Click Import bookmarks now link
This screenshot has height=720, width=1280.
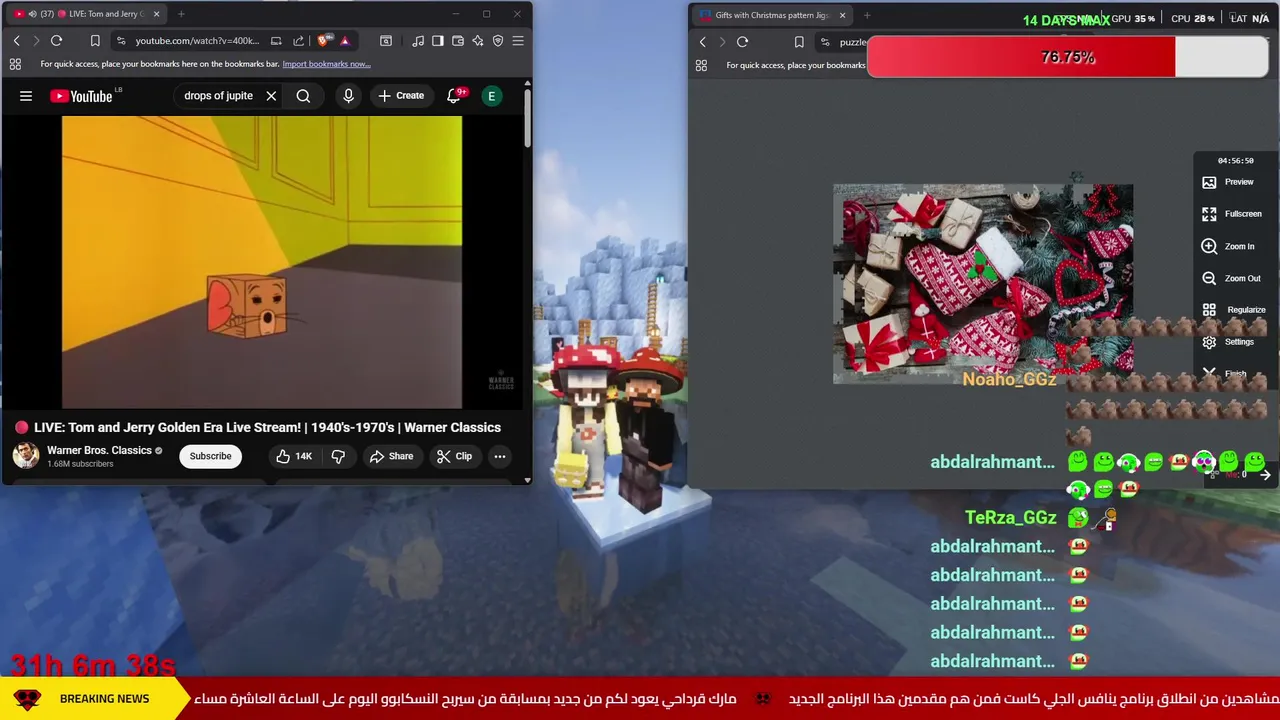click(x=326, y=64)
